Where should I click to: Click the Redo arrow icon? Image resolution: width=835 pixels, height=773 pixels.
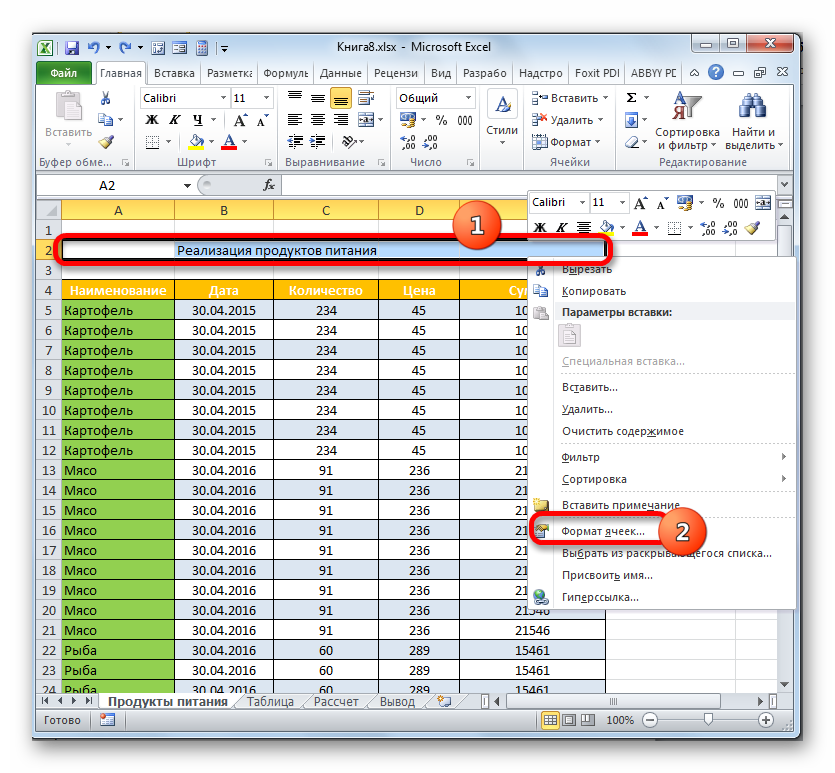[x=125, y=48]
